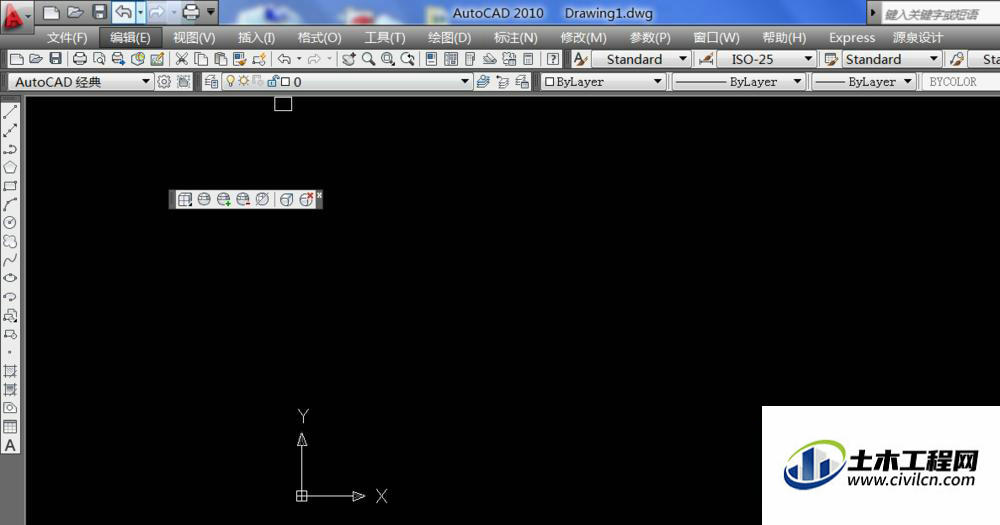1000x525 pixels.
Task: Click the search keyword input field
Action: (940, 13)
